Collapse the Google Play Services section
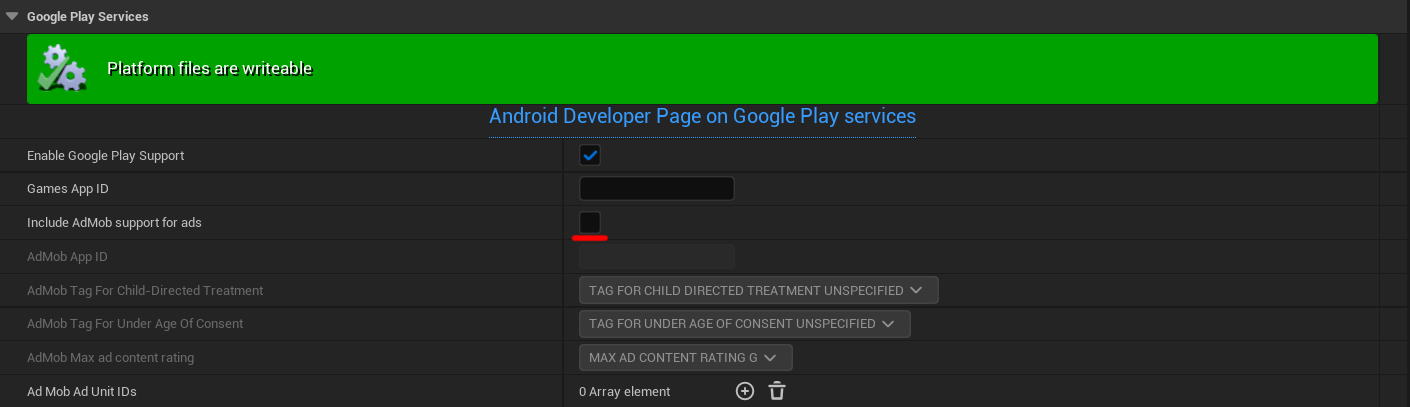The image size is (1410, 407). pyautogui.click(x=12, y=16)
